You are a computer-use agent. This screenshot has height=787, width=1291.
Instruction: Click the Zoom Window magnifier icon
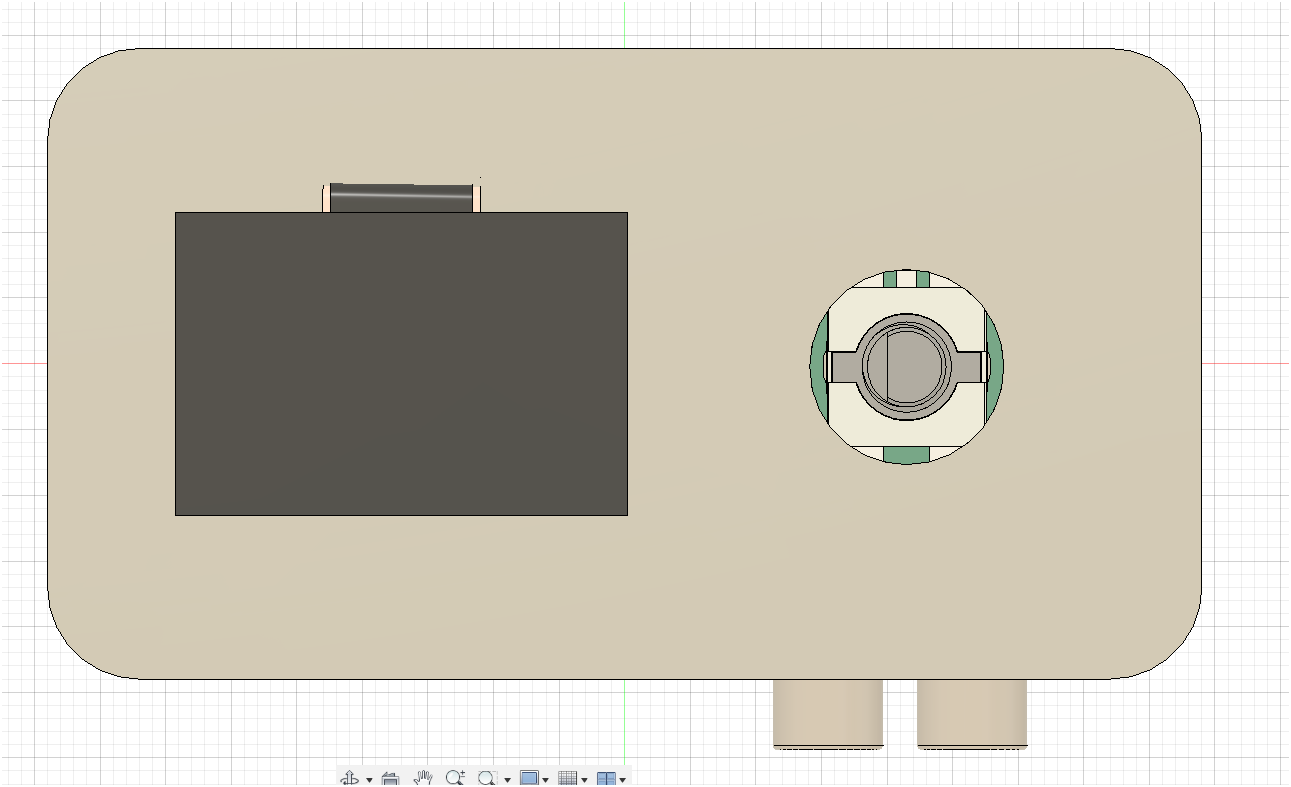coord(487,778)
